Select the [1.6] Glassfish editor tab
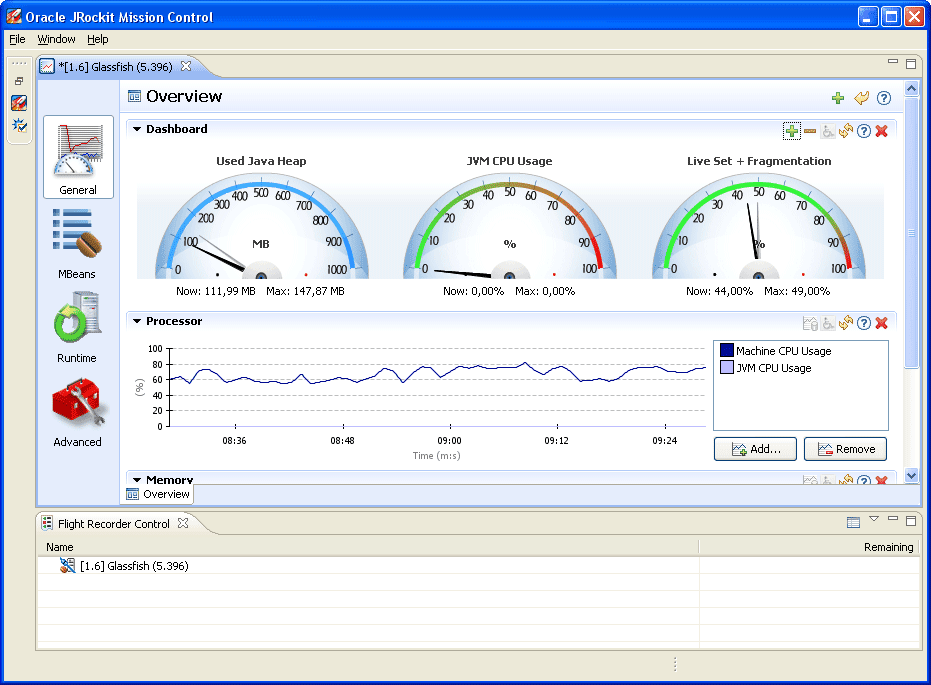The height and width of the screenshot is (685, 931). tap(116, 66)
